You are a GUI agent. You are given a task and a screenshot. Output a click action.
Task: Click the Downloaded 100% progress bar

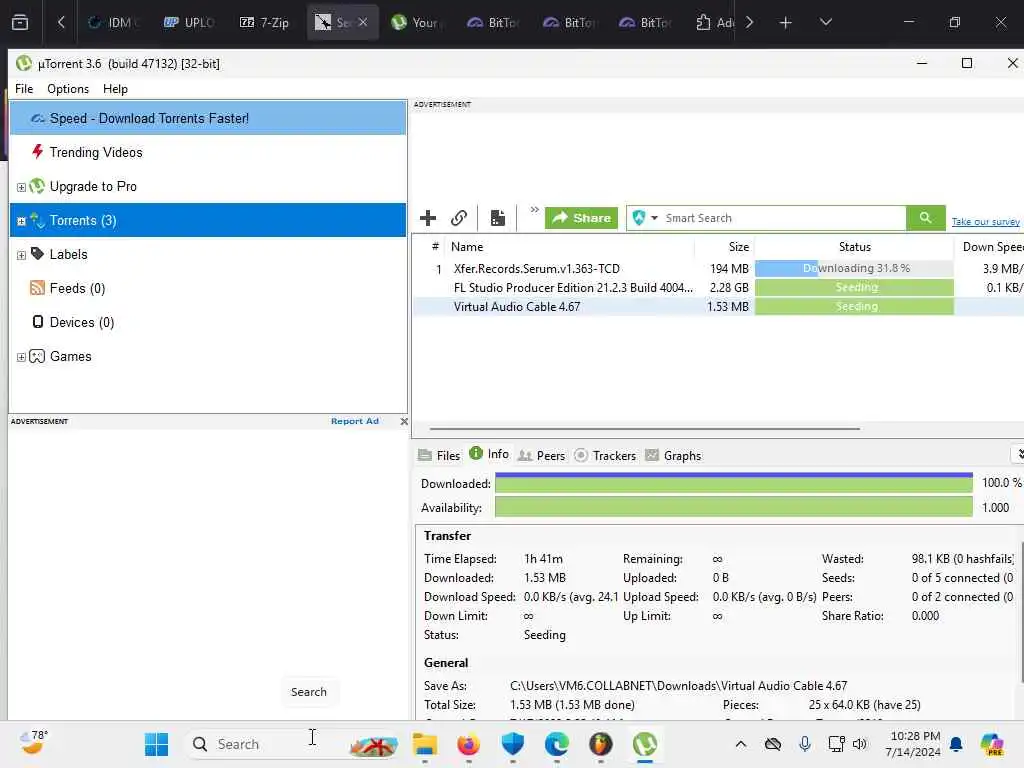point(734,483)
